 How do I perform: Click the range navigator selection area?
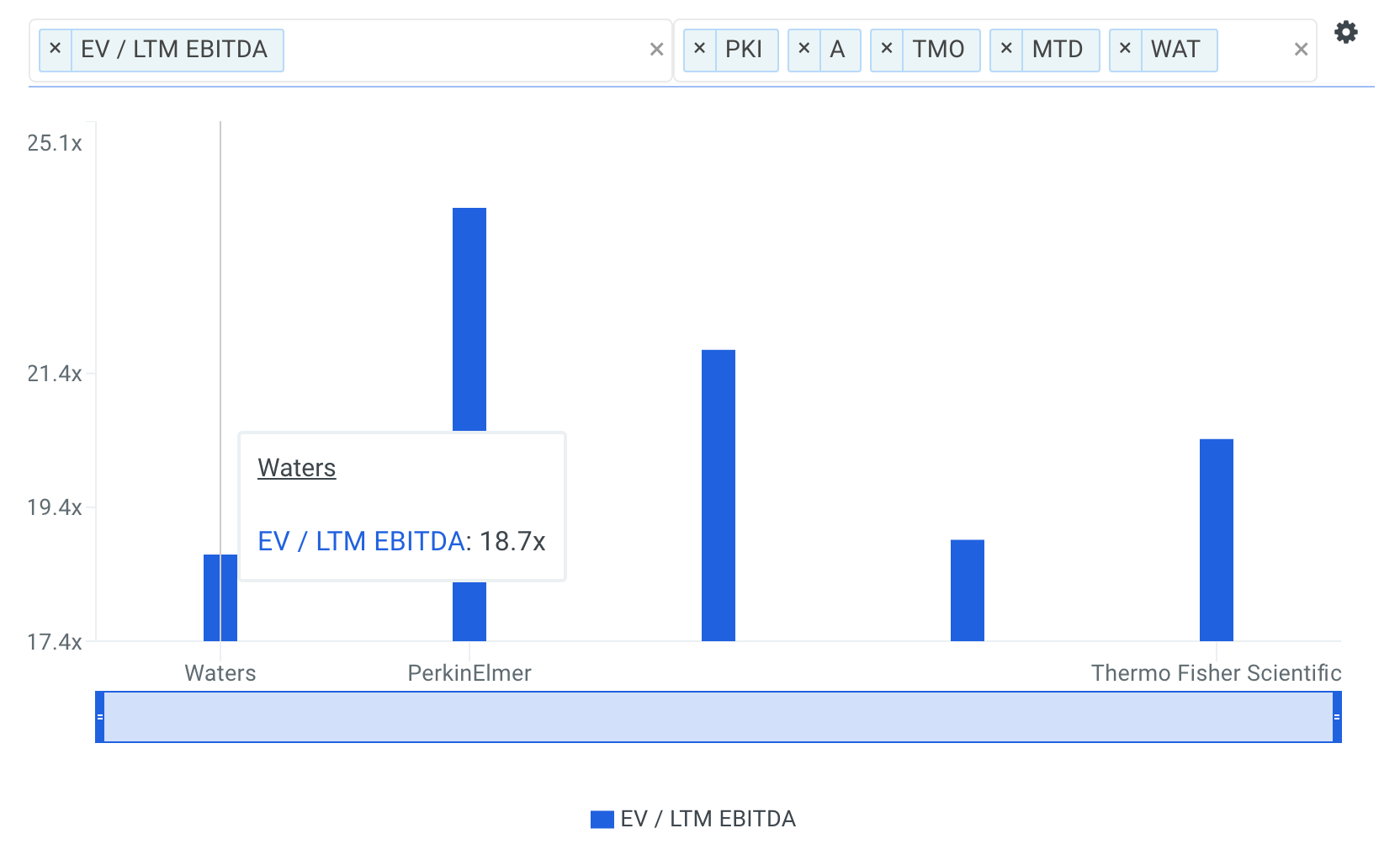tap(719, 717)
